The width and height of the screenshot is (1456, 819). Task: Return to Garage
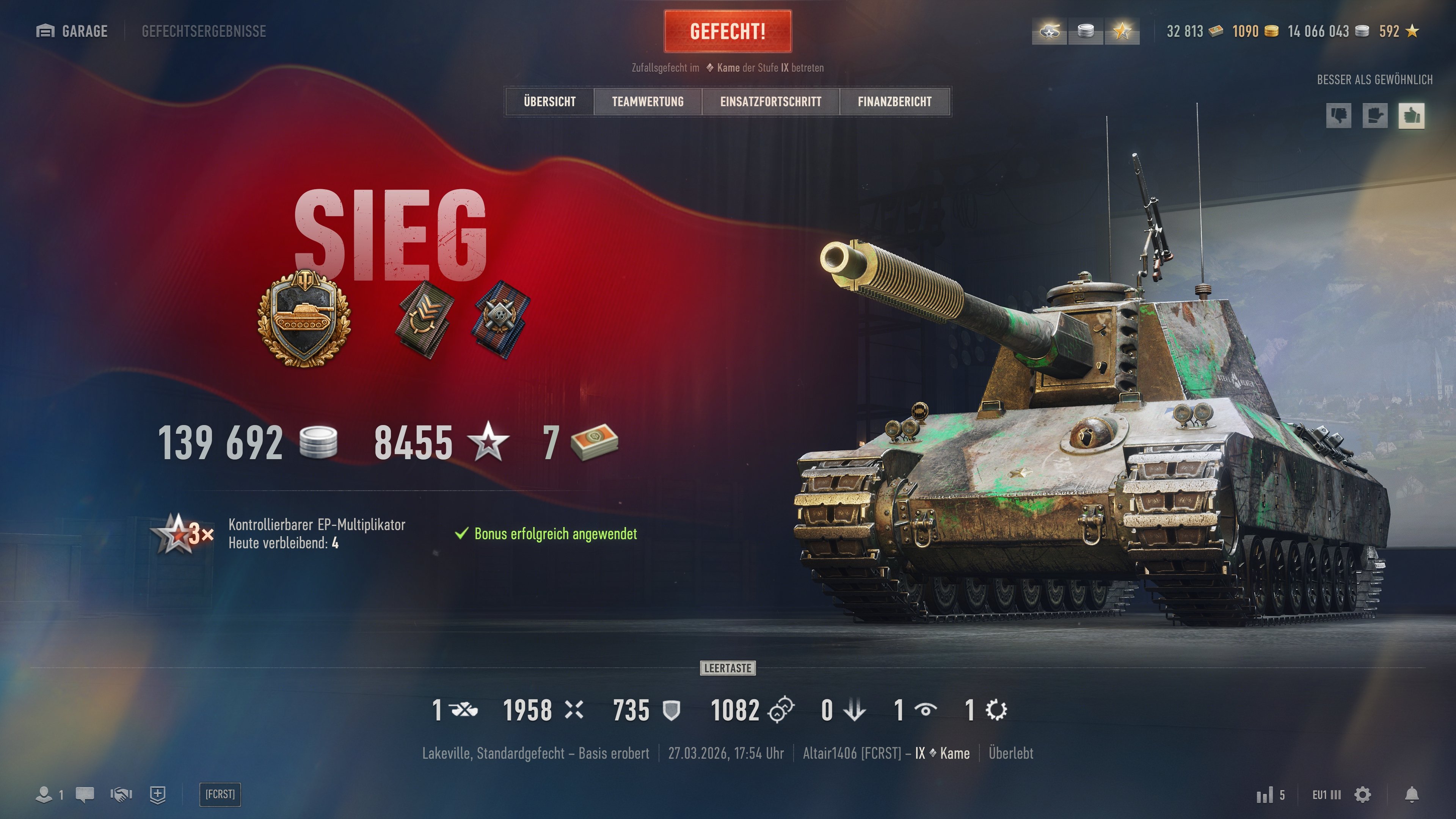pos(72,31)
